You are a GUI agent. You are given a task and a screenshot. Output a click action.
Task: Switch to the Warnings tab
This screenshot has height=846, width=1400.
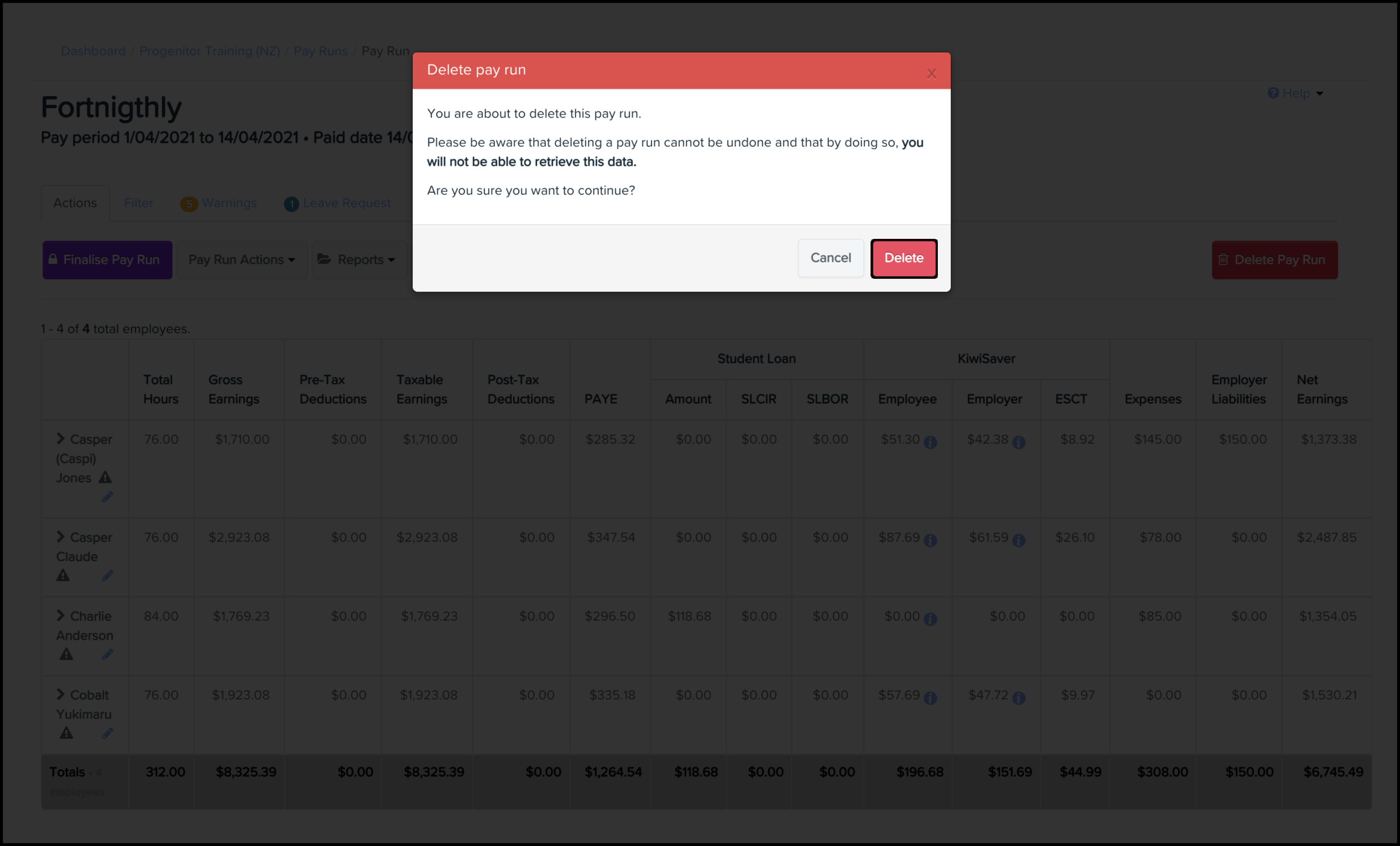click(x=219, y=203)
